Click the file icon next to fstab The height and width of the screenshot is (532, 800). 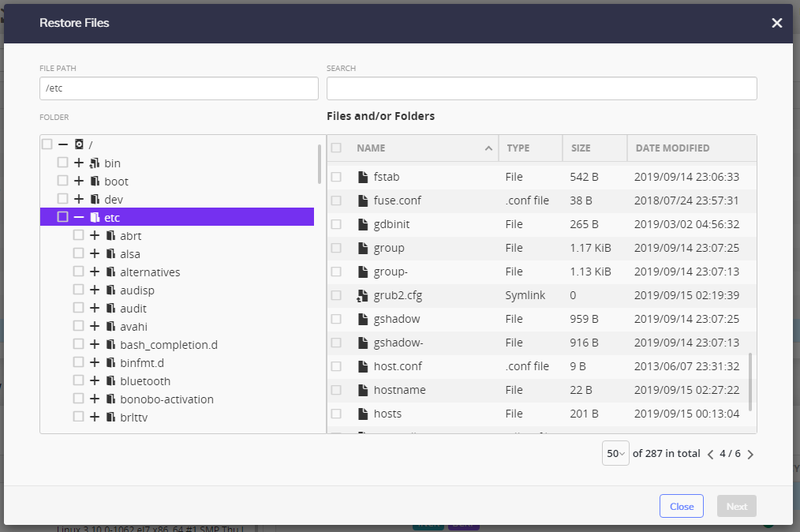tap(363, 177)
